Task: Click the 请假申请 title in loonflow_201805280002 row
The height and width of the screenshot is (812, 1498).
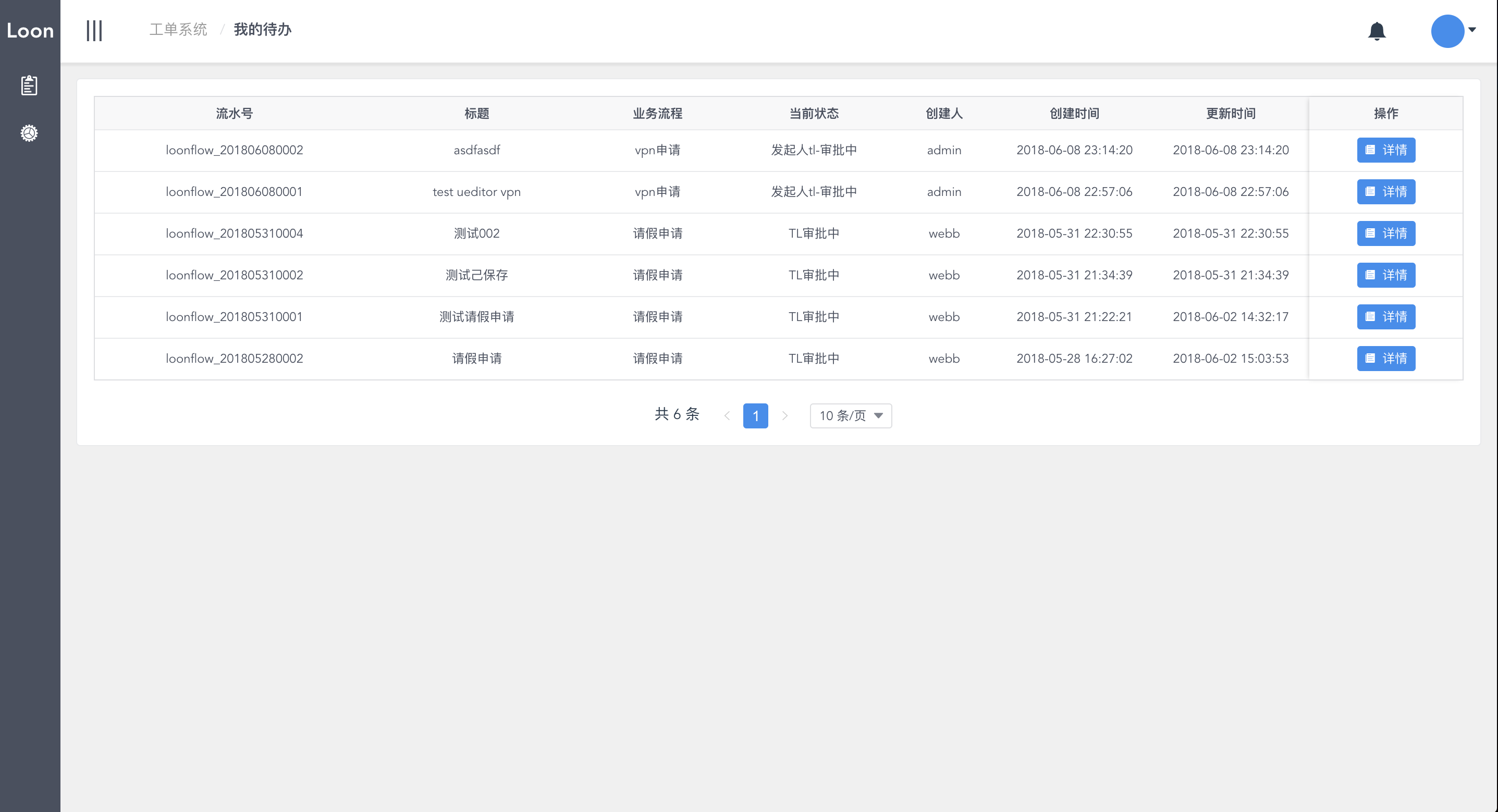Action: pos(477,359)
